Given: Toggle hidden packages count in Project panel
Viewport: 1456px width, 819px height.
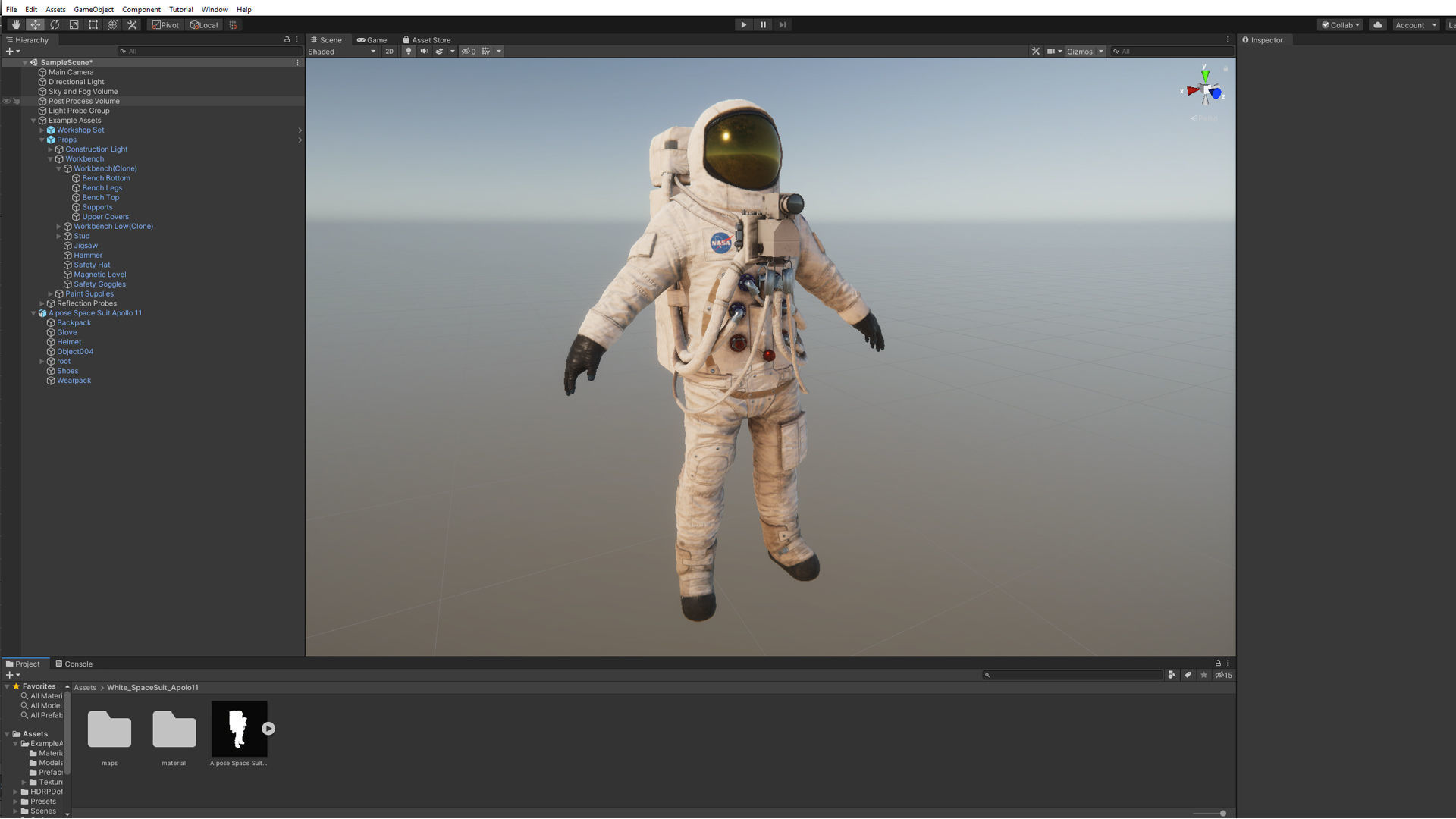Looking at the screenshot, I should (x=1223, y=675).
